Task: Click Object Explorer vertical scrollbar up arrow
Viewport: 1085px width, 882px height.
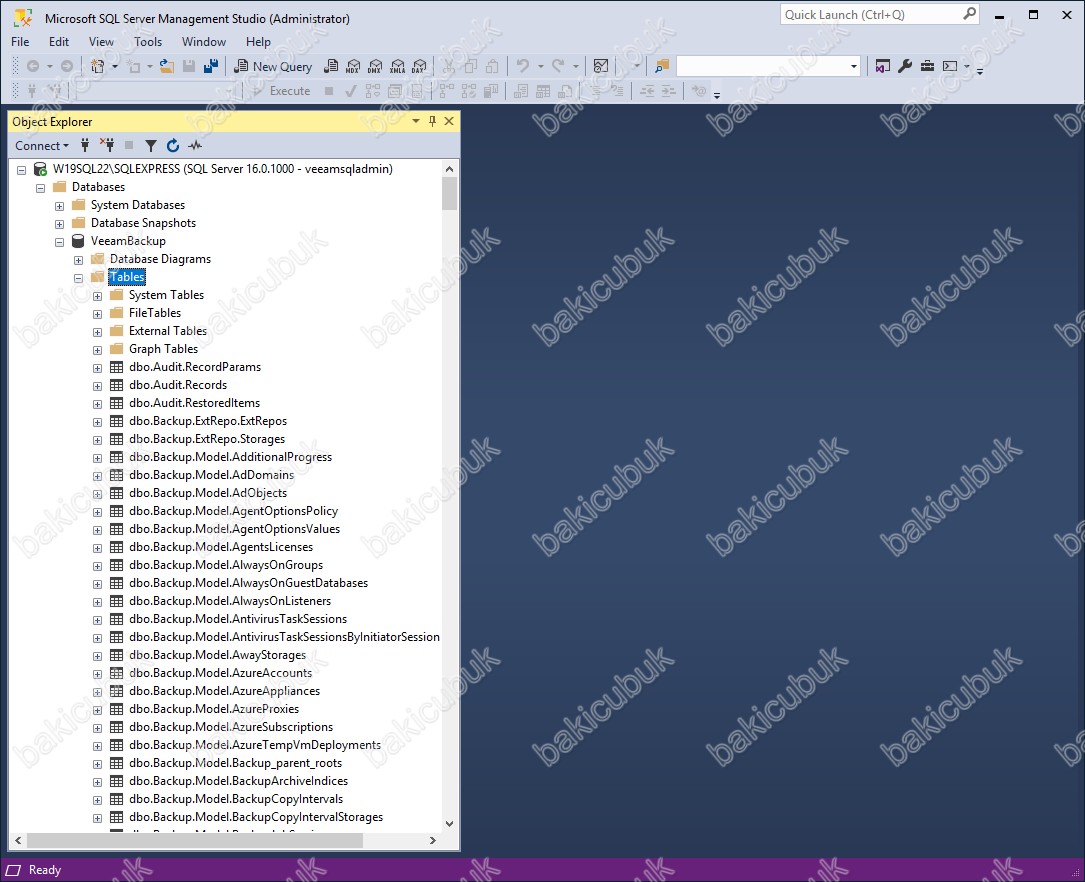Action: click(450, 169)
